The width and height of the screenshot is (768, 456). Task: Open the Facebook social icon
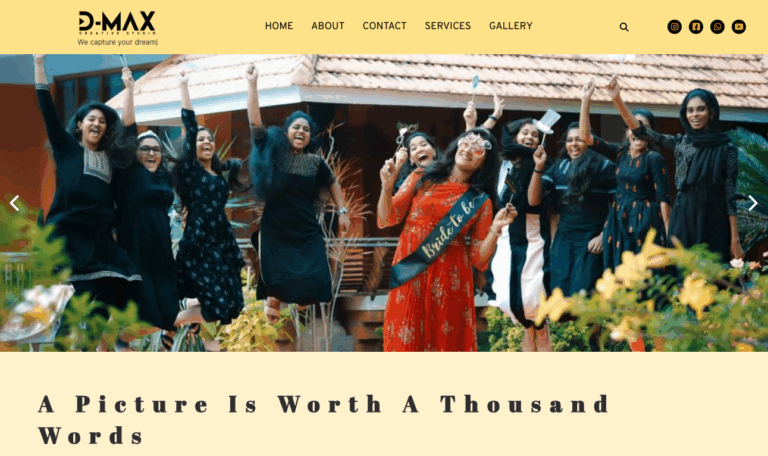coord(696,26)
